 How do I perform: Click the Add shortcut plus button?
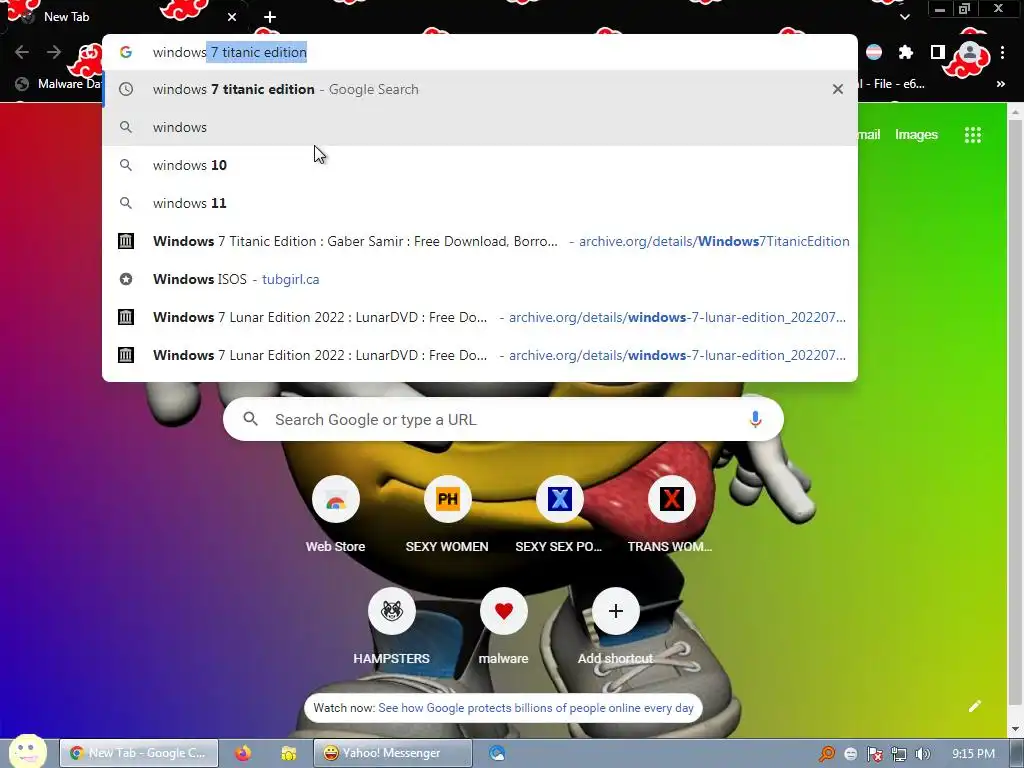616,611
